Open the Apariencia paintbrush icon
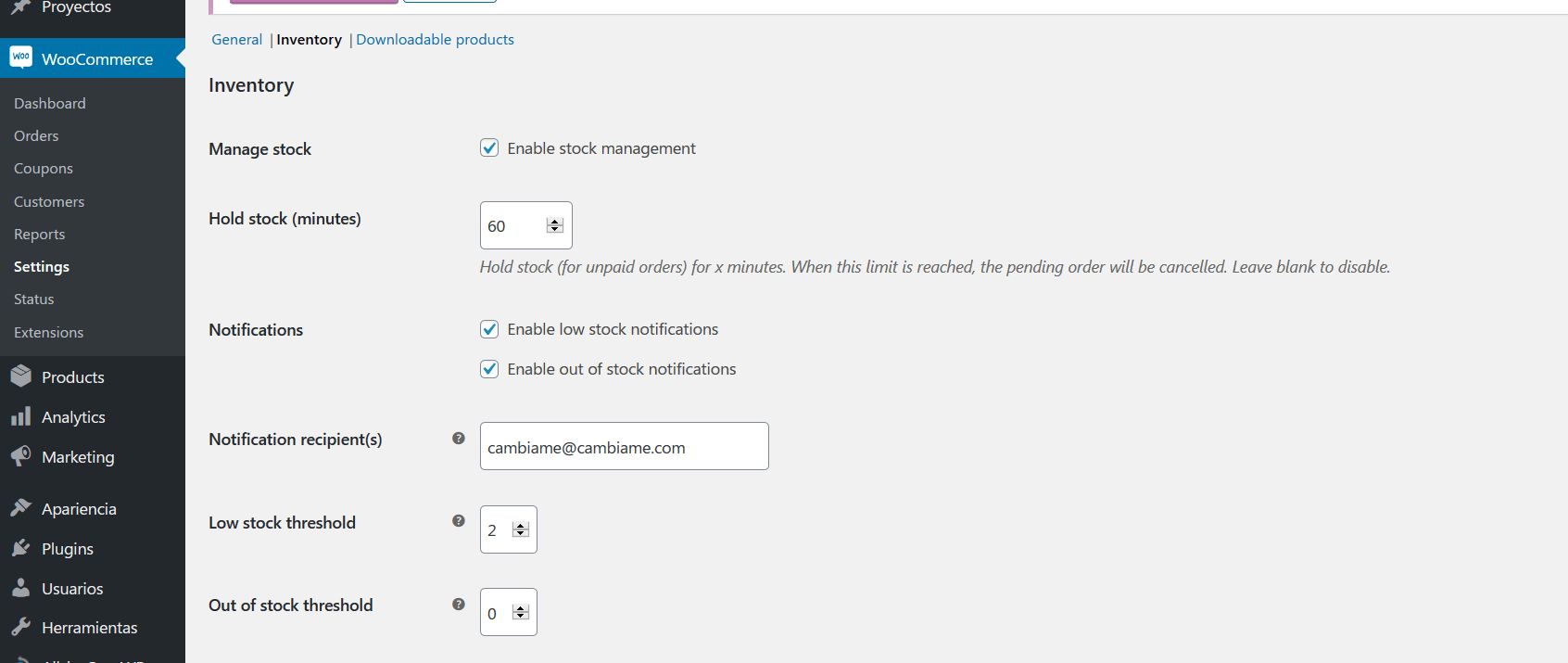Viewport: 1568px width, 663px height. 20,508
